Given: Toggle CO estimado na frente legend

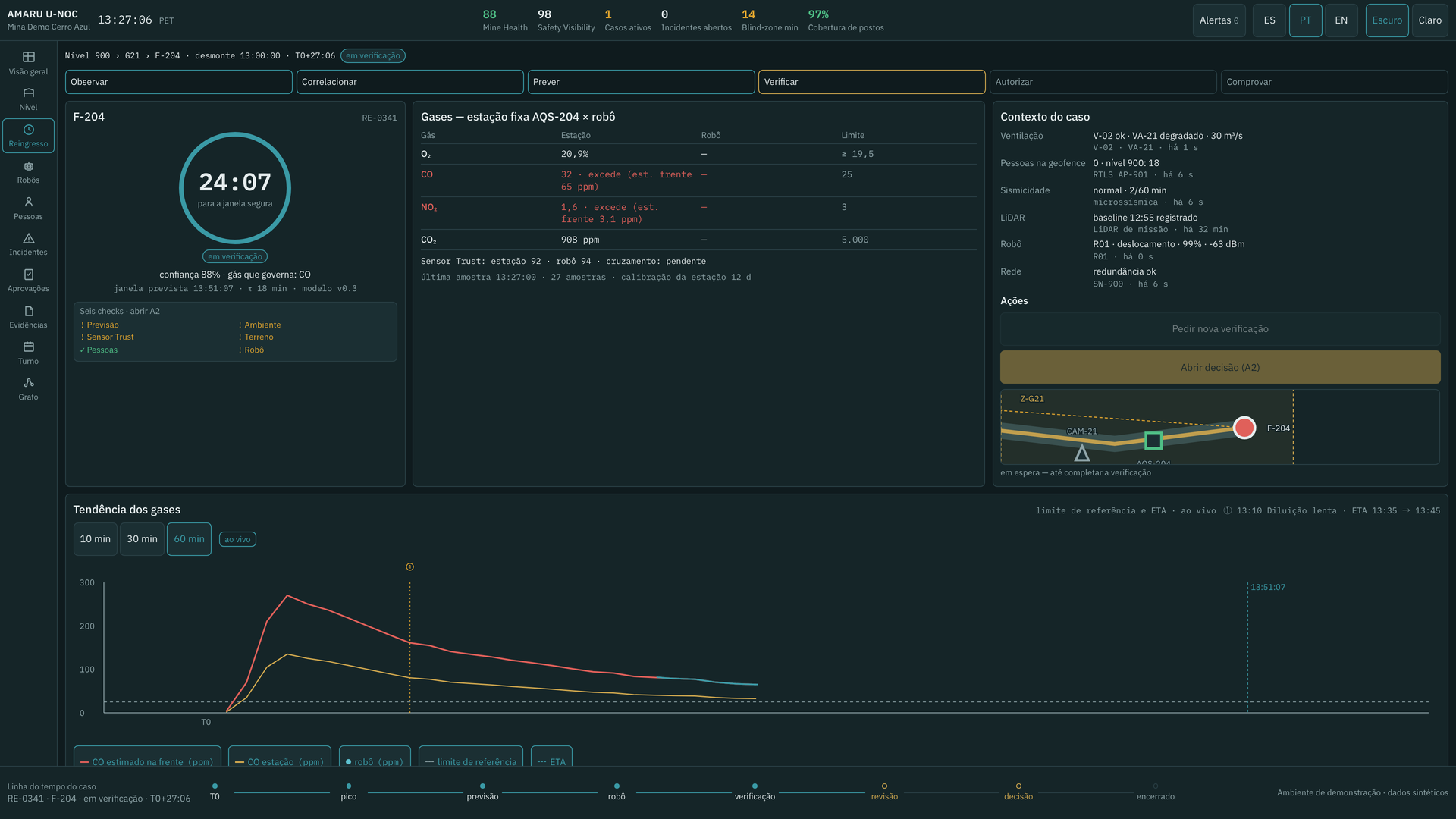Looking at the screenshot, I should [147, 757].
